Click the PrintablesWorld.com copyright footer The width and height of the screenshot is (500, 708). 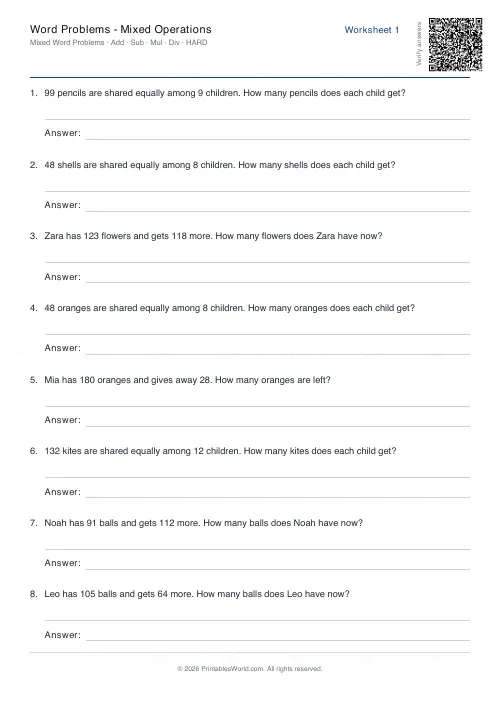tap(250, 669)
